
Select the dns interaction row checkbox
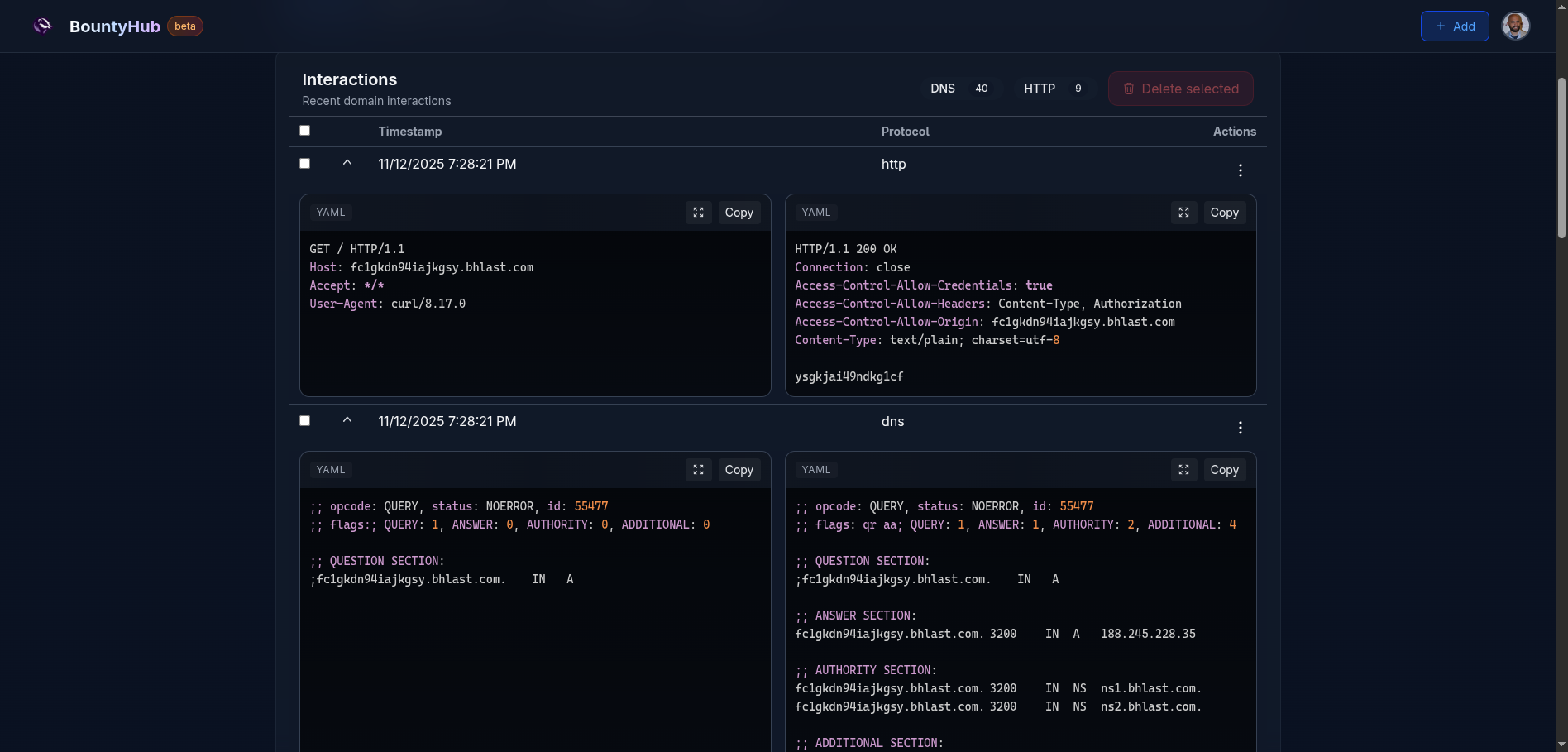click(304, 420)
